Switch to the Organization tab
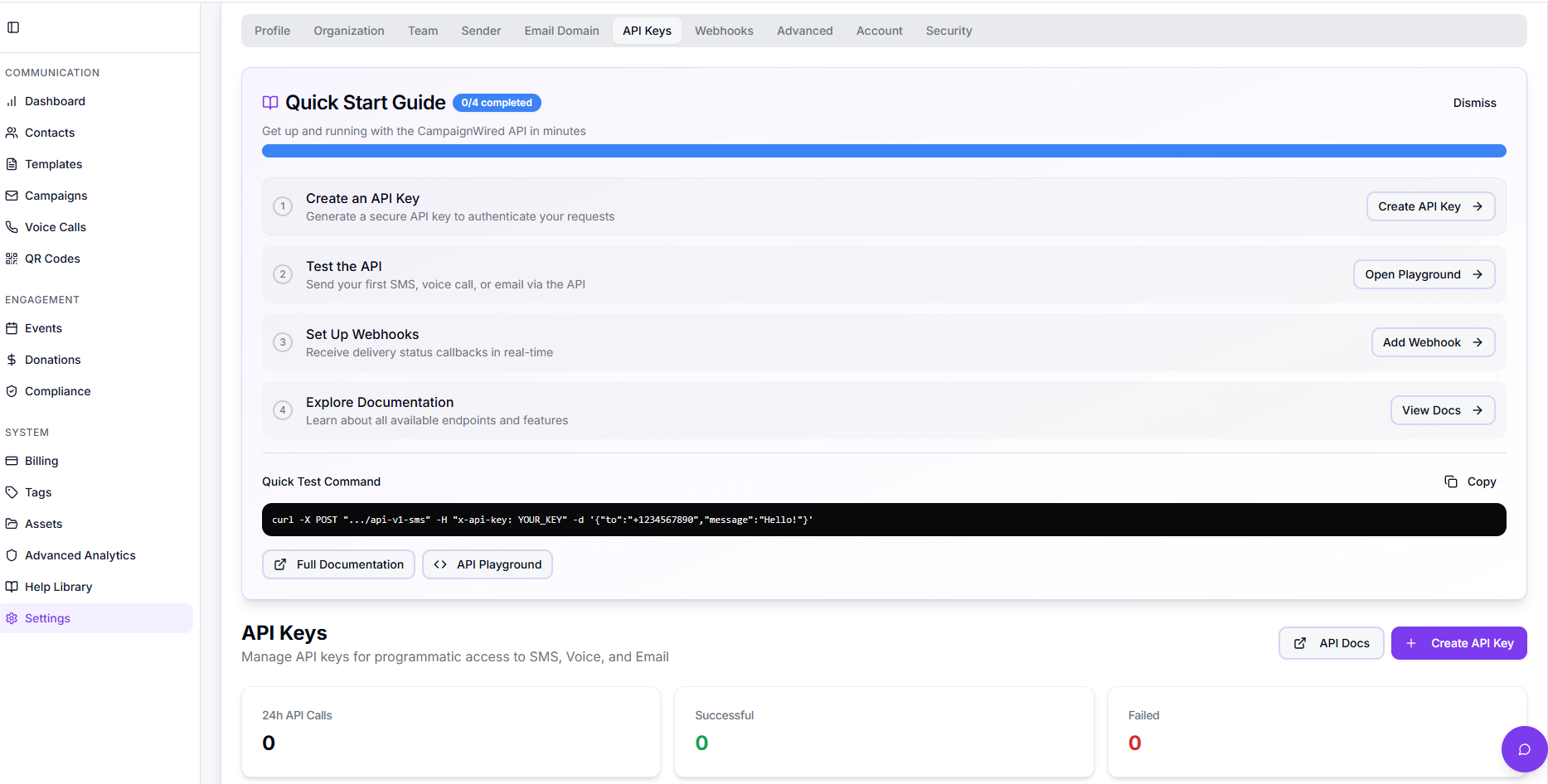Viewport: 1548px width, 784px height. (349, 31)
